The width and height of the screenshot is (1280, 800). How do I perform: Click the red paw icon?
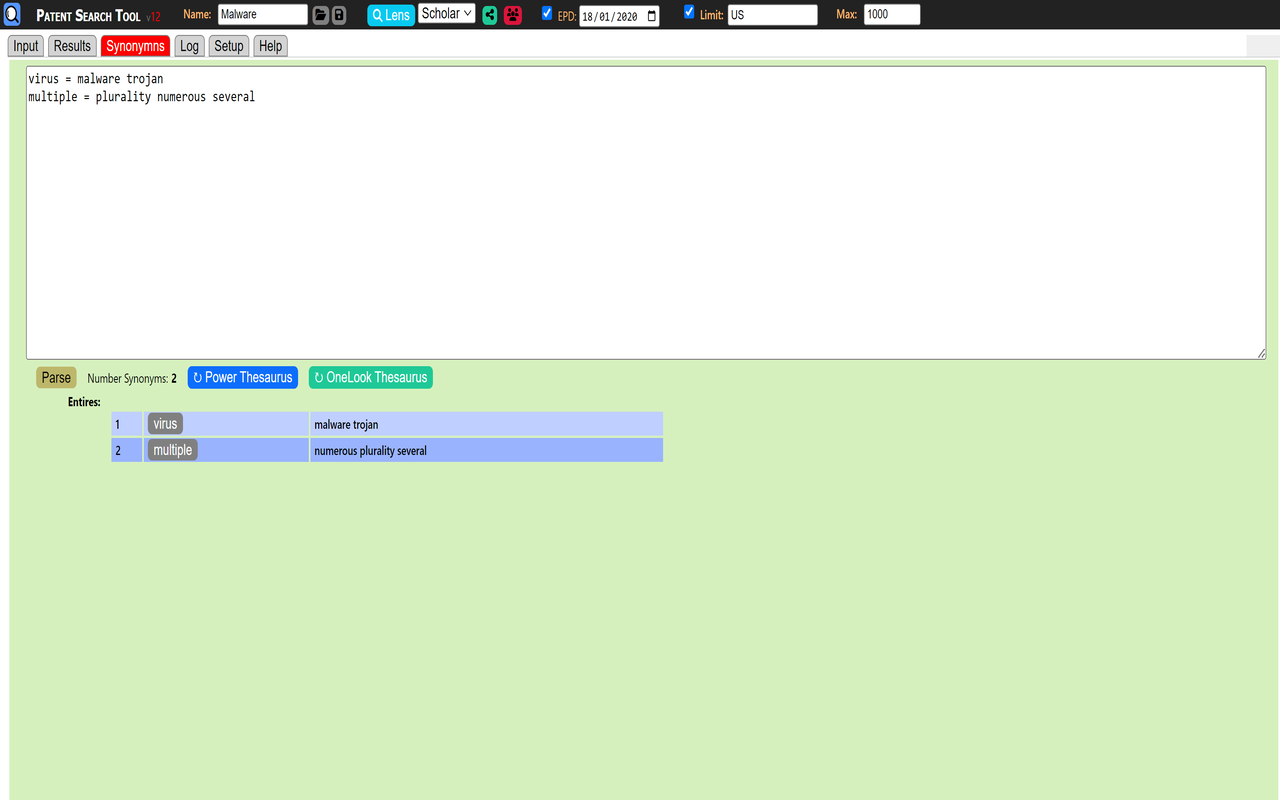[x=513, y=15]
